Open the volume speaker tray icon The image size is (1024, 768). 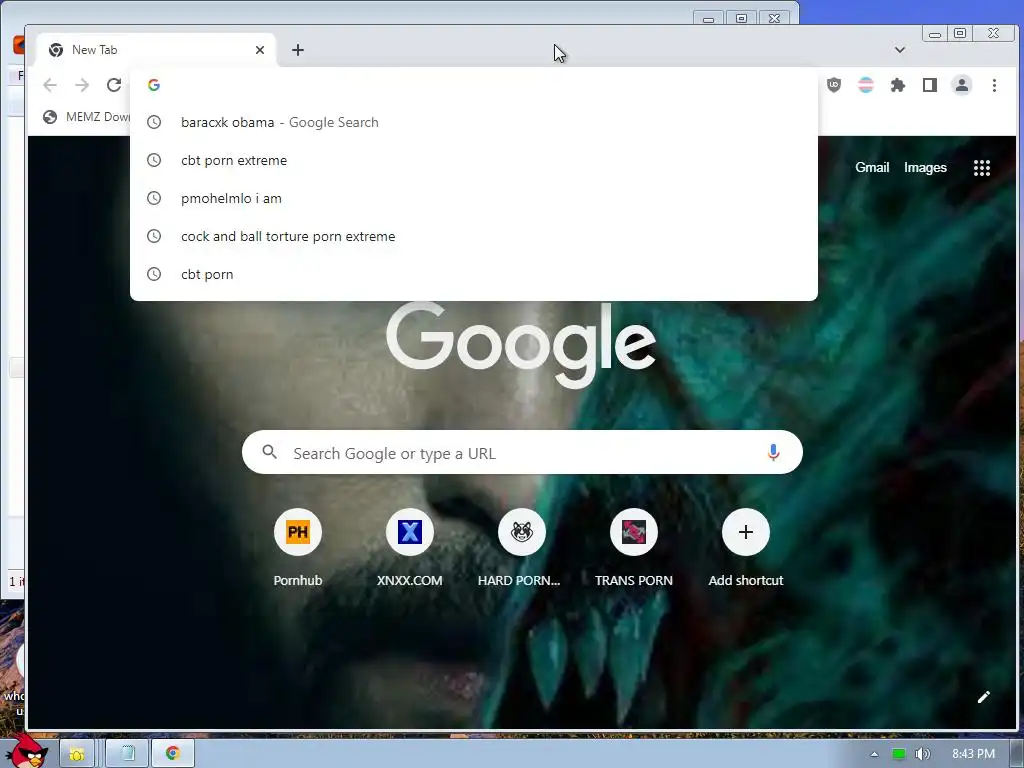(922, 754)
